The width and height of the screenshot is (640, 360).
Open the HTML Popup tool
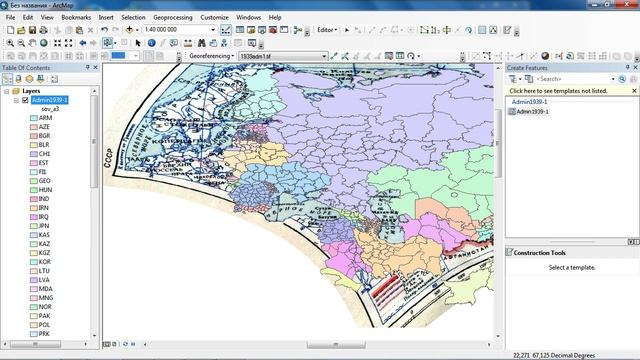[x=174, y=43]
